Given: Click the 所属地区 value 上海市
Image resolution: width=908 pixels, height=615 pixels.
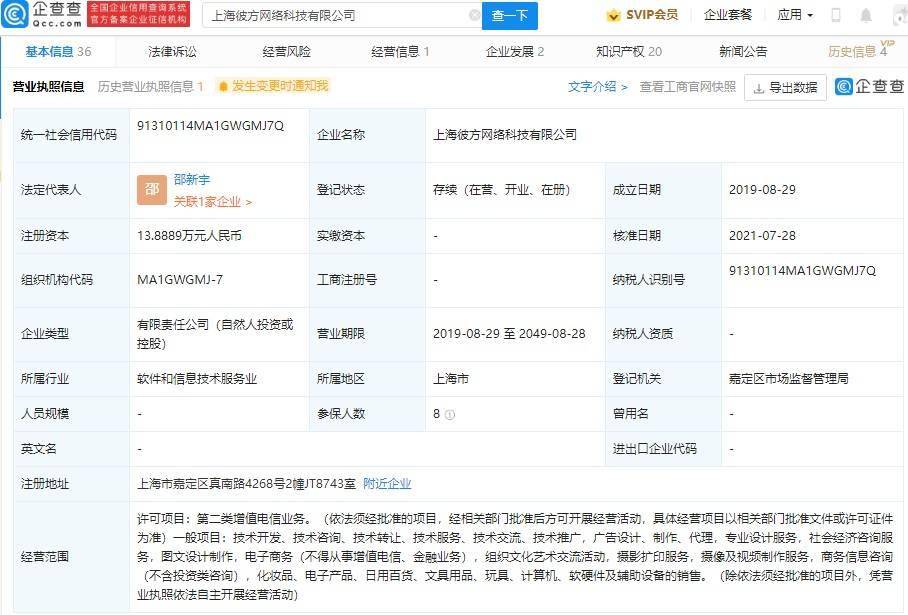Looking at the screenshot, I should [451, 379].
